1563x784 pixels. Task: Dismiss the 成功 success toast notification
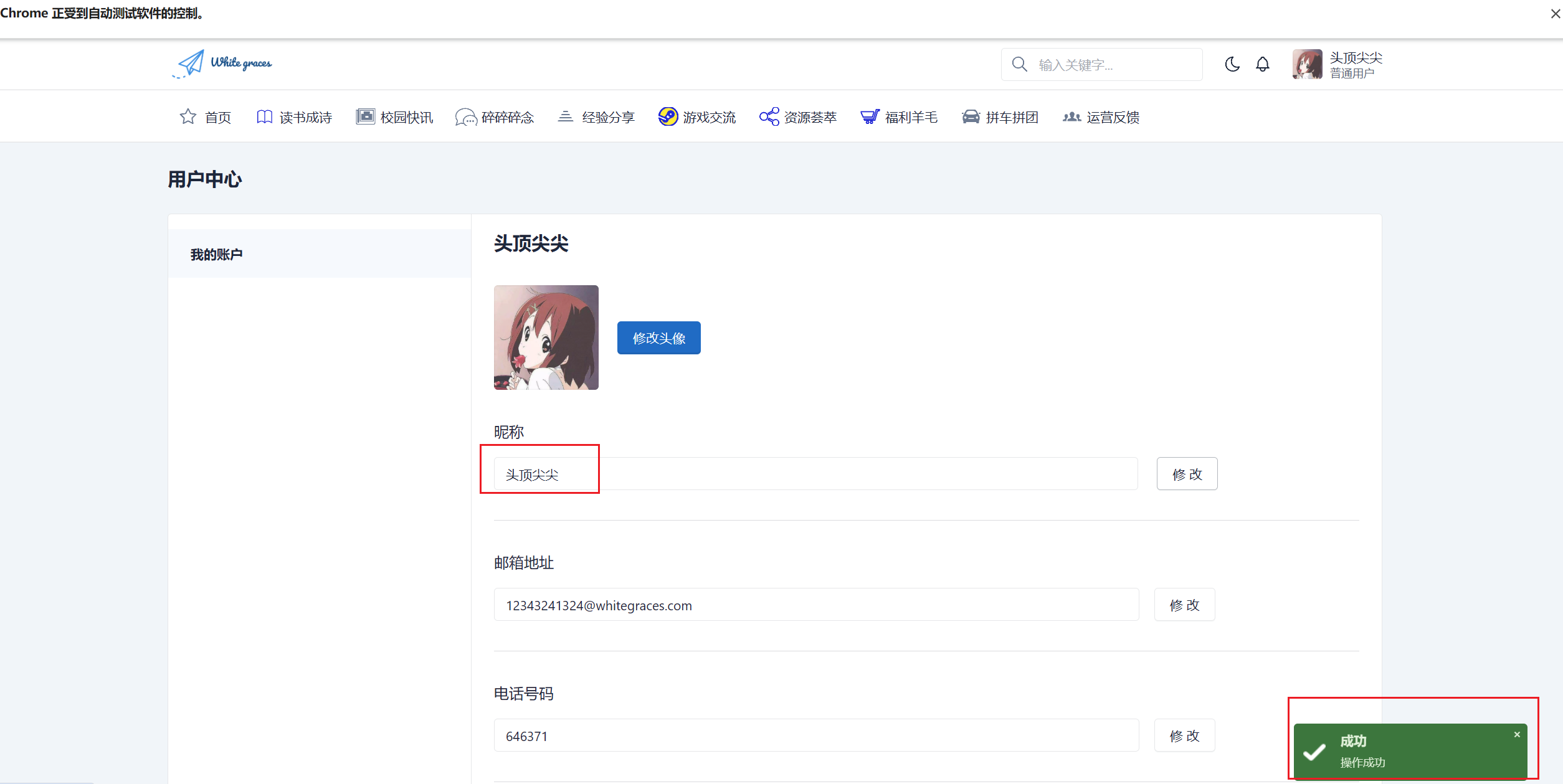point(1517,735)
